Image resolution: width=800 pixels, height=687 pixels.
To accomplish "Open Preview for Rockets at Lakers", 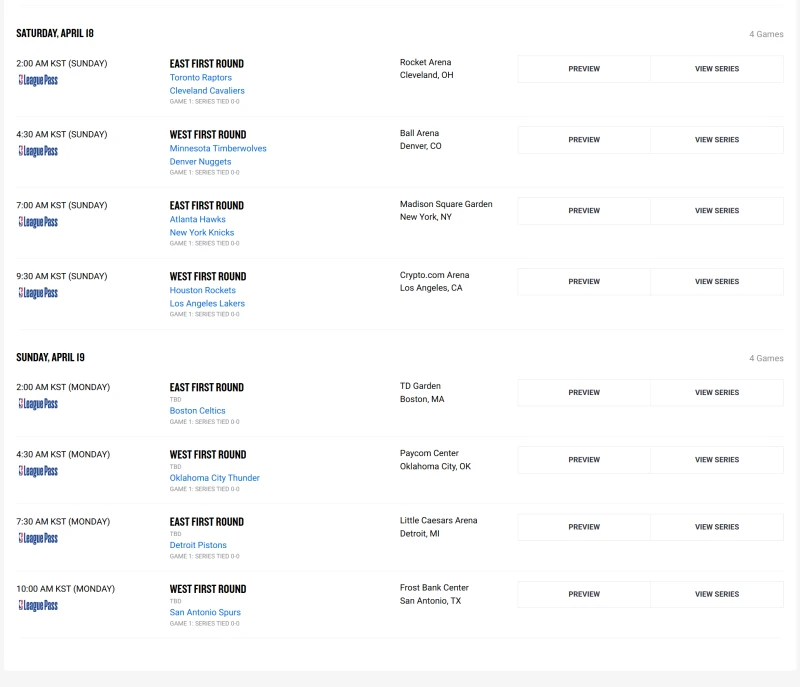I will [584, 282].
